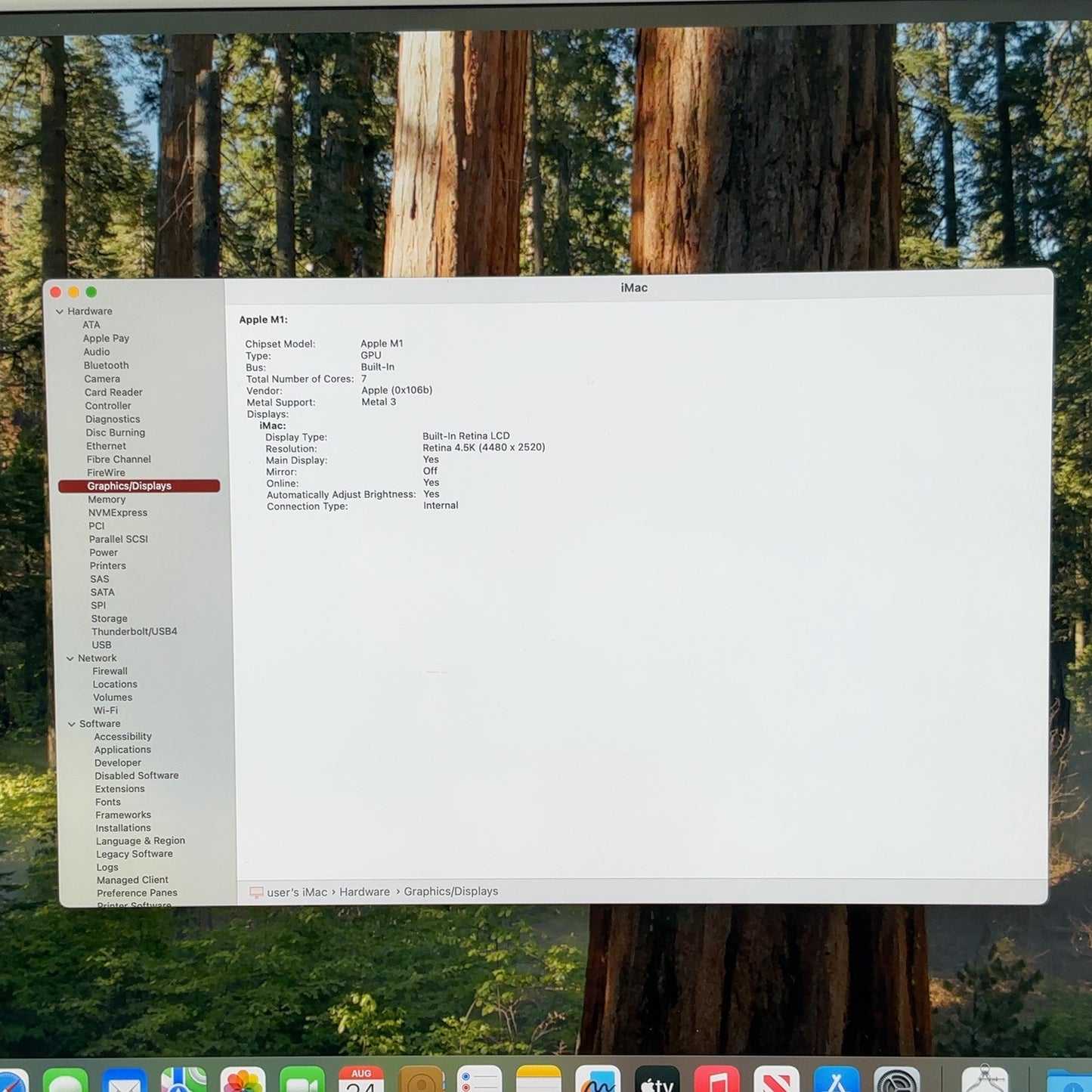This screenshot has height=1092, width=1092.
Task: Click Graphics/Displays in the bottom path bar
Action: [x=451, y=892]
